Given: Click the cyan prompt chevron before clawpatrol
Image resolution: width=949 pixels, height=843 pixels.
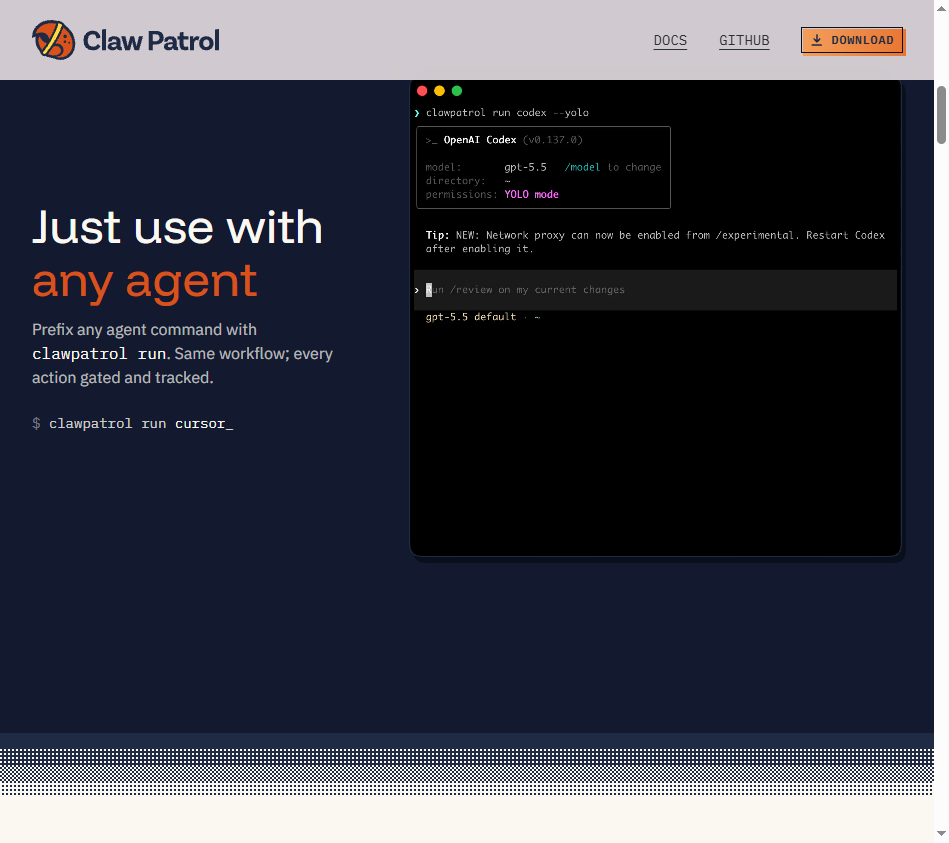Looking at the screenshot, I should click(417, 113).
